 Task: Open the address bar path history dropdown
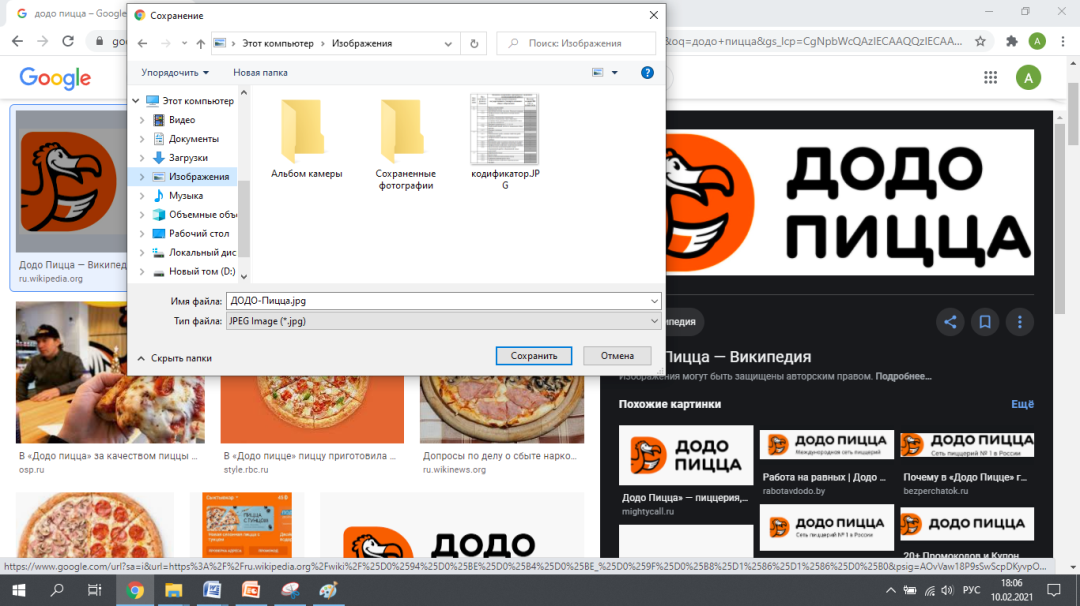(x=448, y=43)
